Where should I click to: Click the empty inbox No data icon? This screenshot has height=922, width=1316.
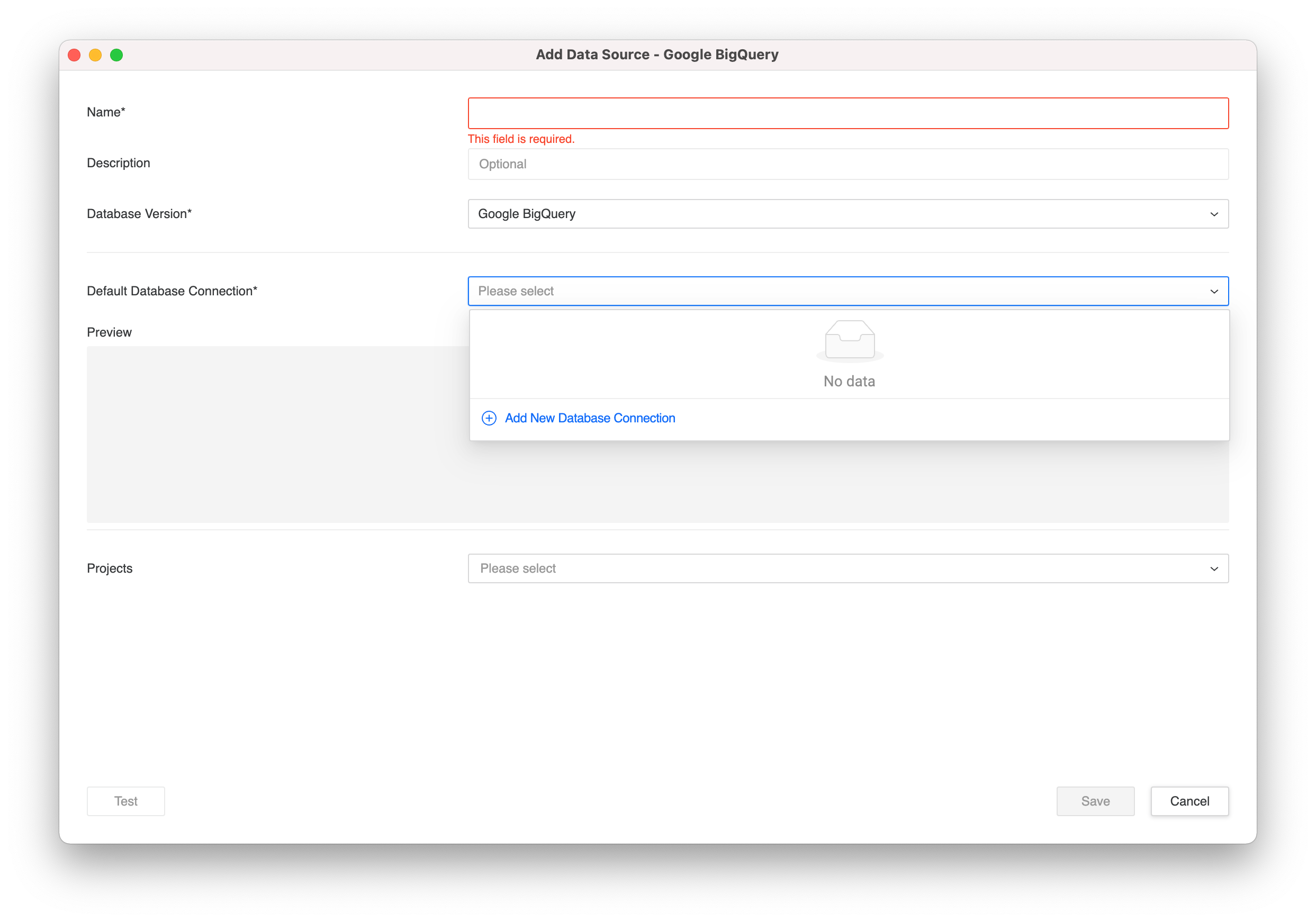pos(850,340)
